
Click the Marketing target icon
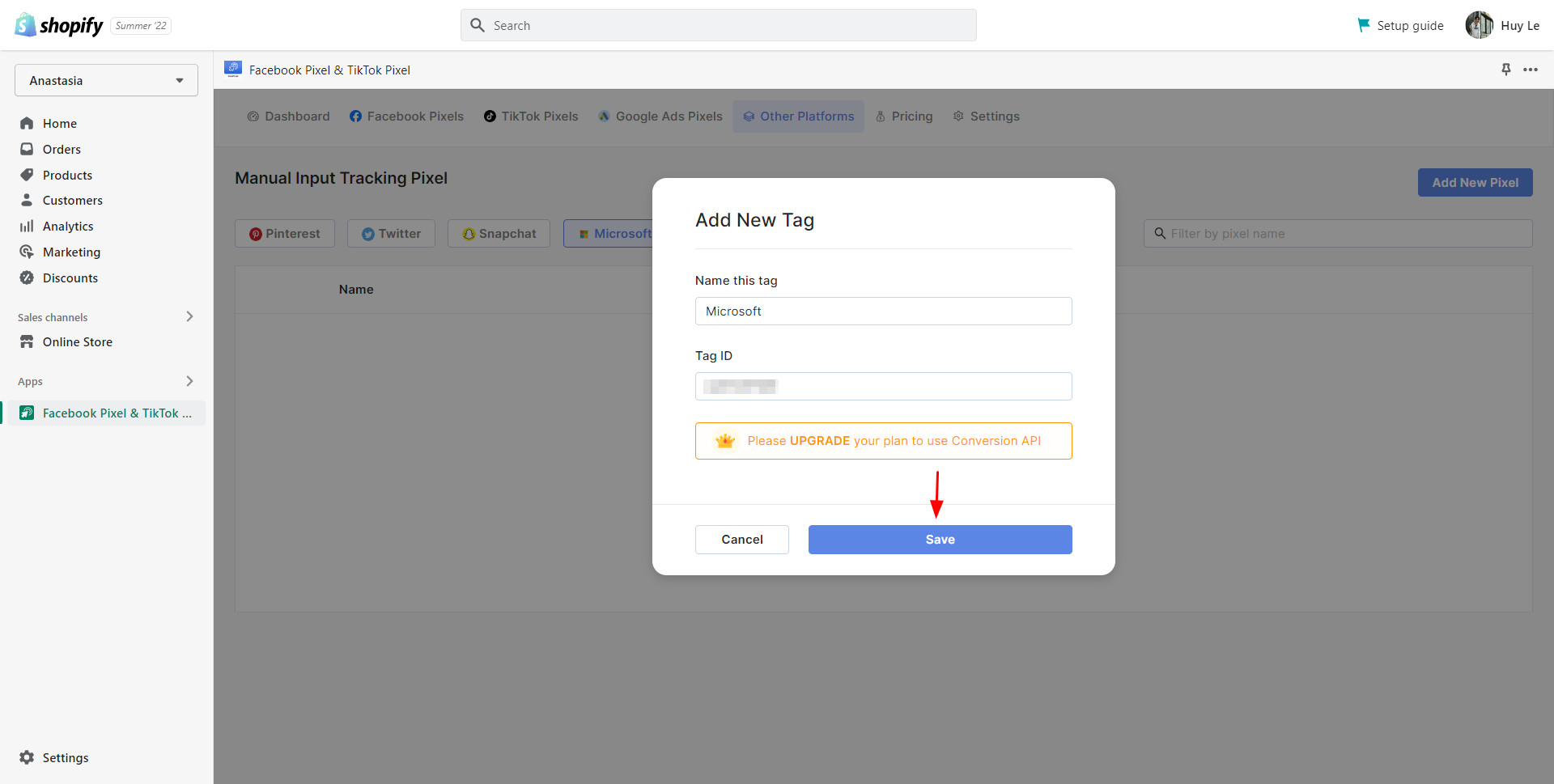pos(27,252)
